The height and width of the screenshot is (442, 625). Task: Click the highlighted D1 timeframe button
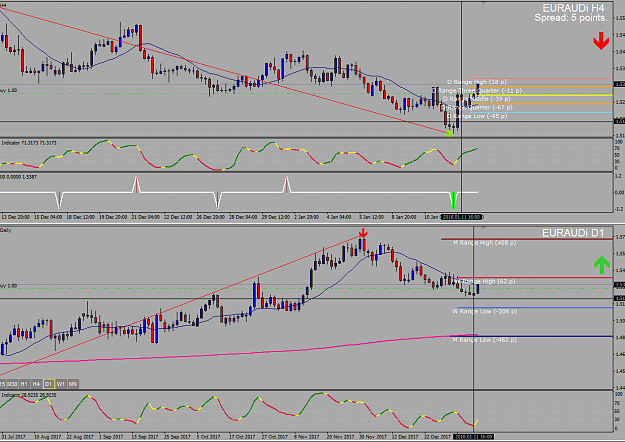tap(49, 384)
